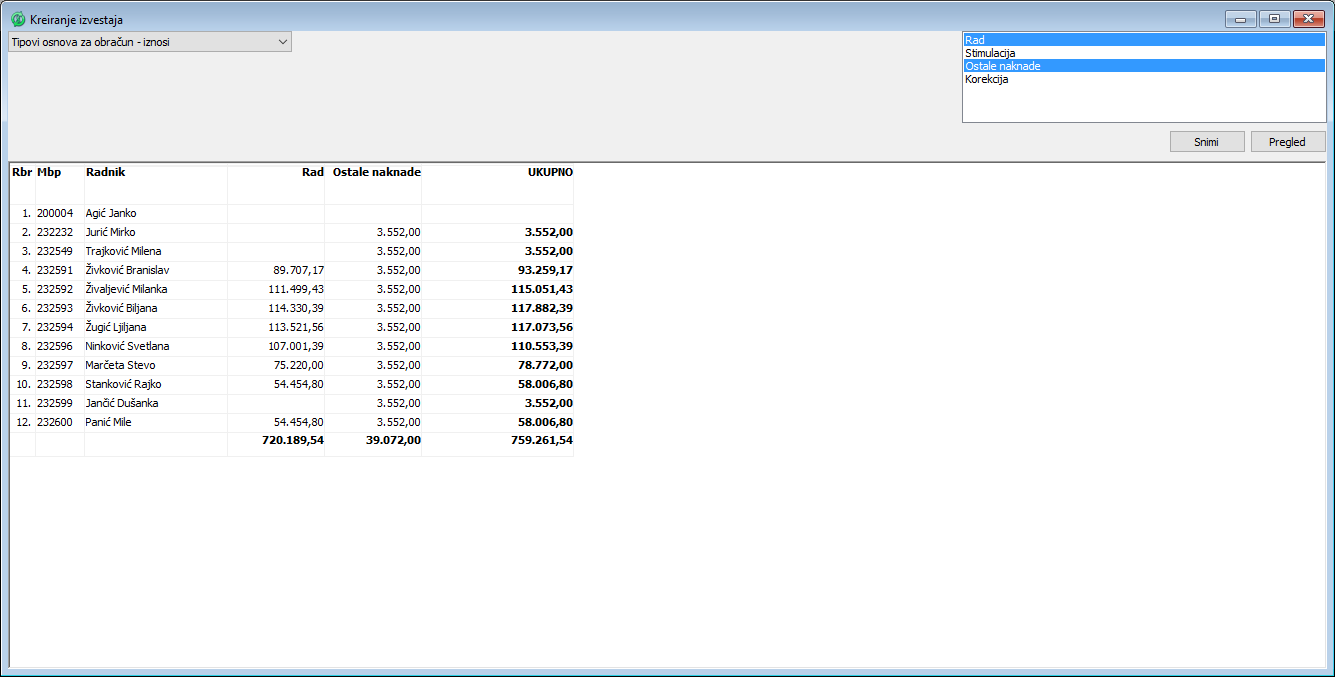This screenshot has height=677, width=1335.
Task: Select the row for Agić Janko
Action: tap(111, 213)
